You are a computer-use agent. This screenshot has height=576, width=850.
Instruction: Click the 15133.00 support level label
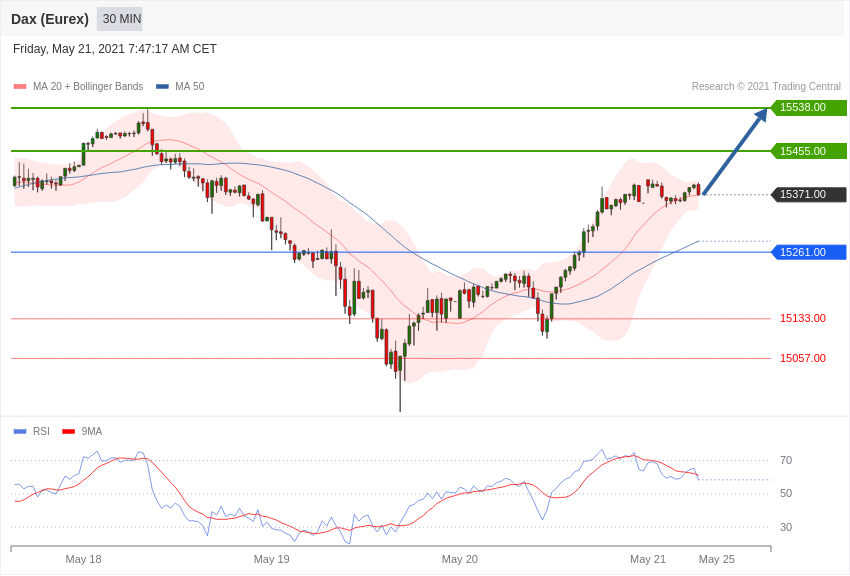point(802,318)
